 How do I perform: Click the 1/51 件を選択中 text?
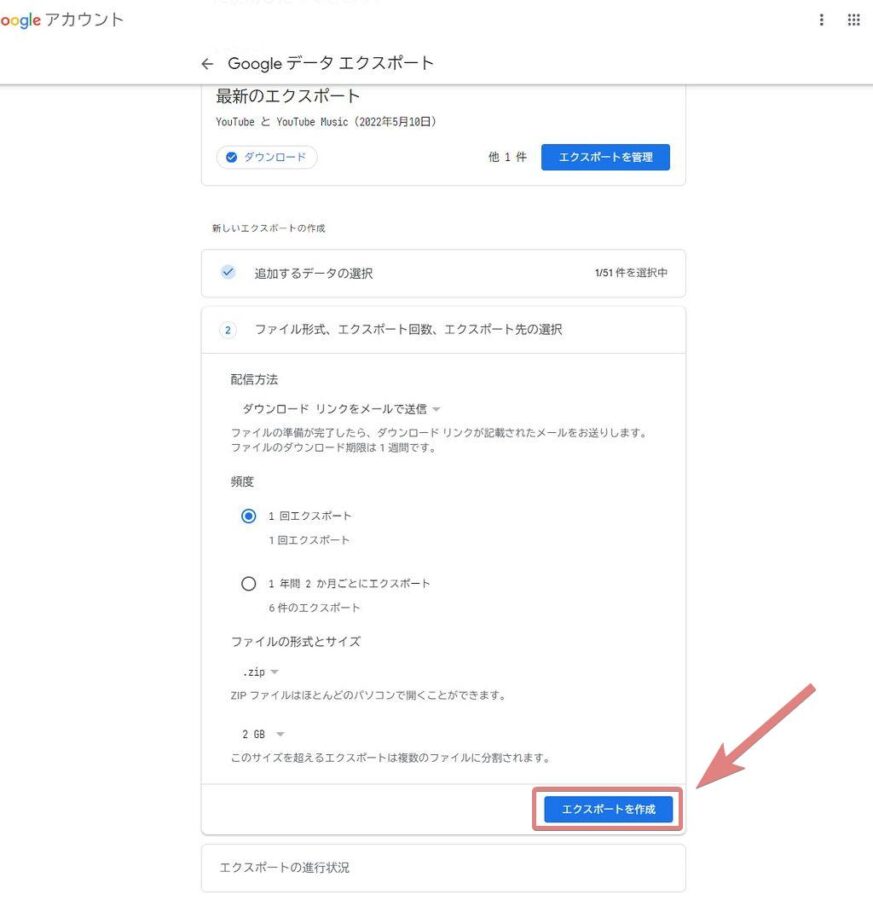pos(631,273)
